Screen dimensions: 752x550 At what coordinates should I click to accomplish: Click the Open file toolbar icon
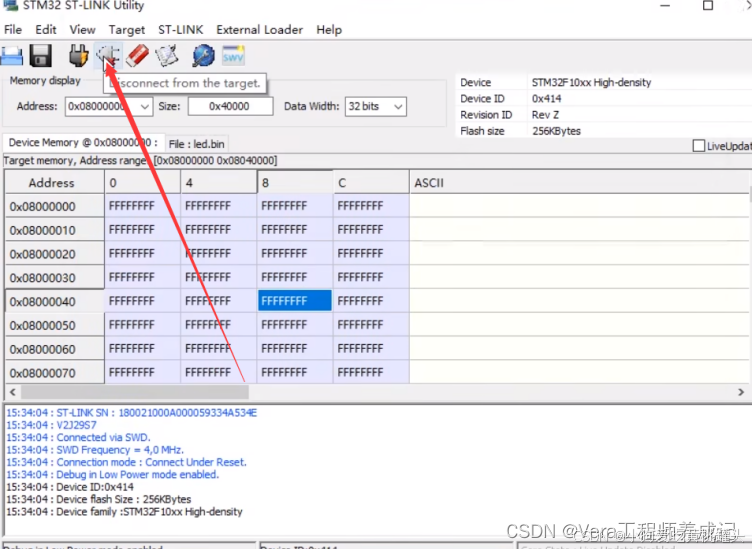pyautogui.click(x=12, y=56)
